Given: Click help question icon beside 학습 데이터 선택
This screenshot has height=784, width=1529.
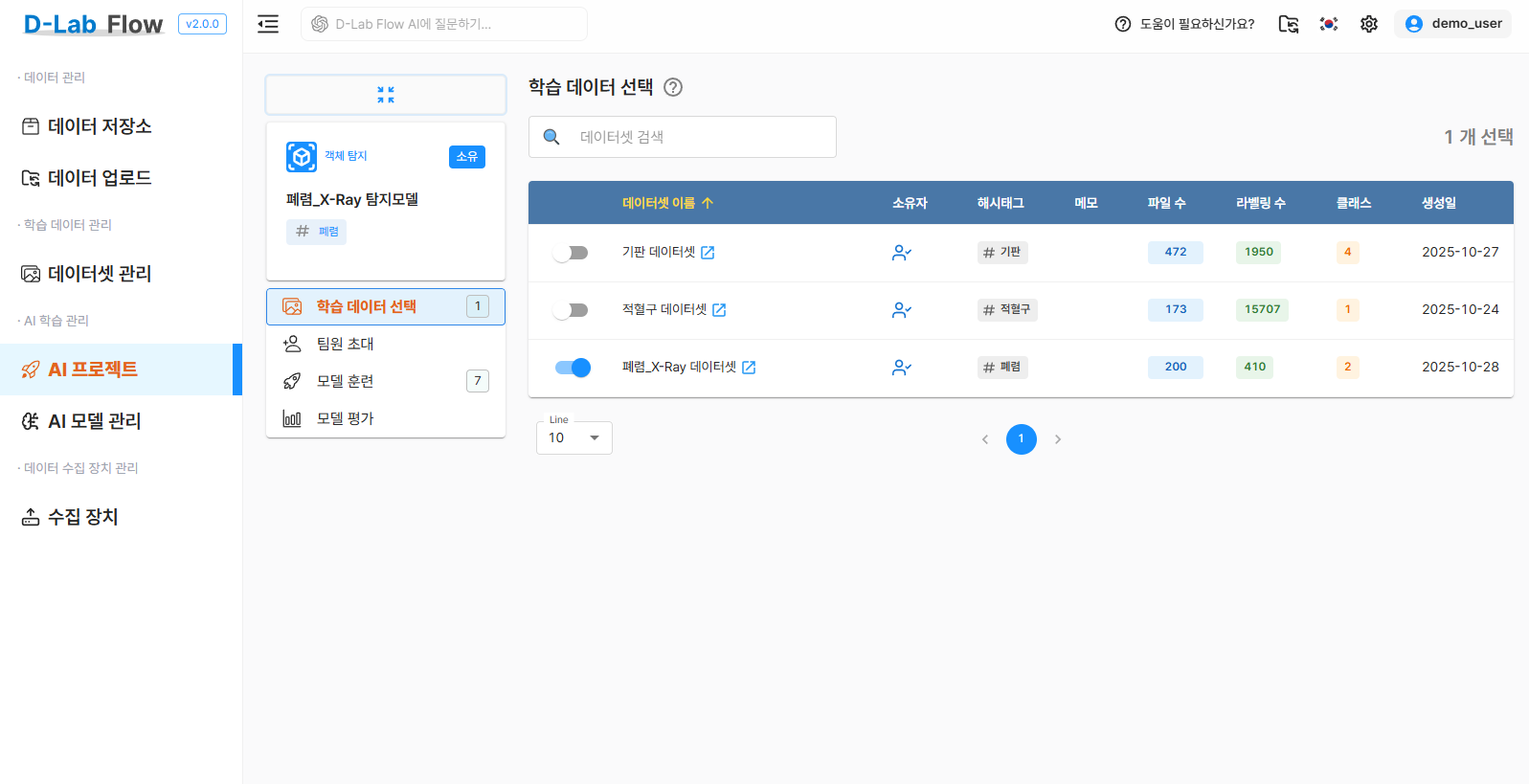Looking at the screenshot, I should (x=673, y=87).
